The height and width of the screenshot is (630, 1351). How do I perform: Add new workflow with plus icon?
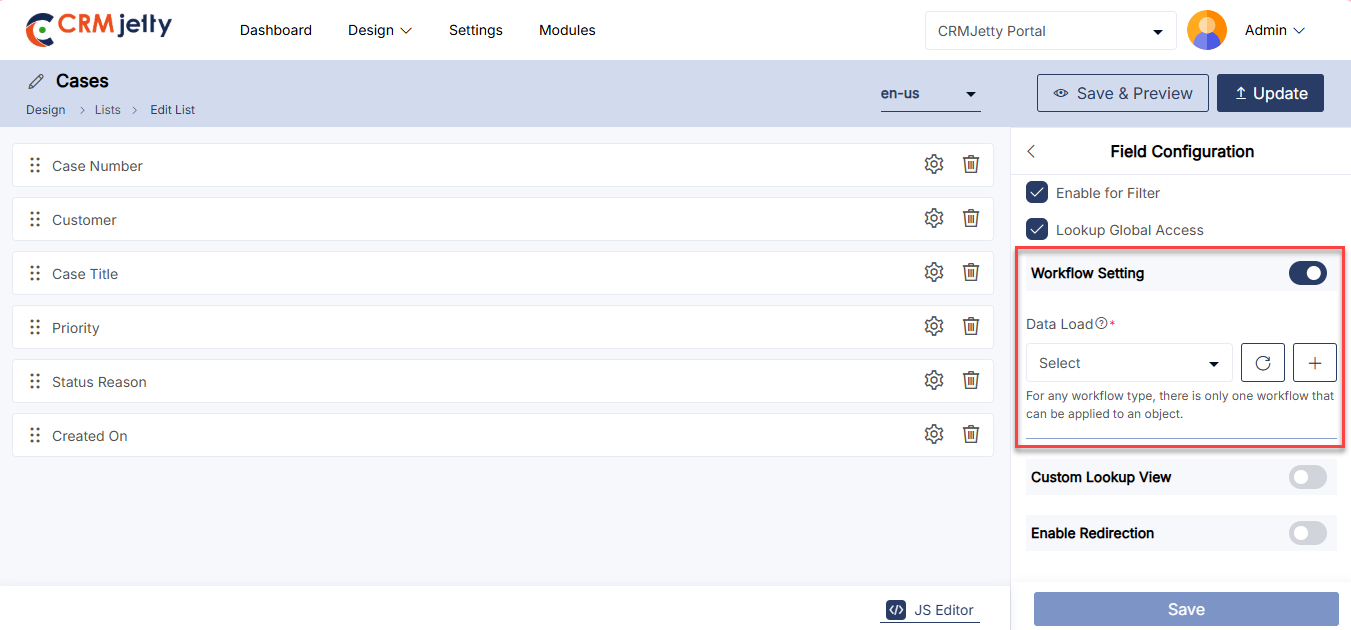[x=1314, y=363]
